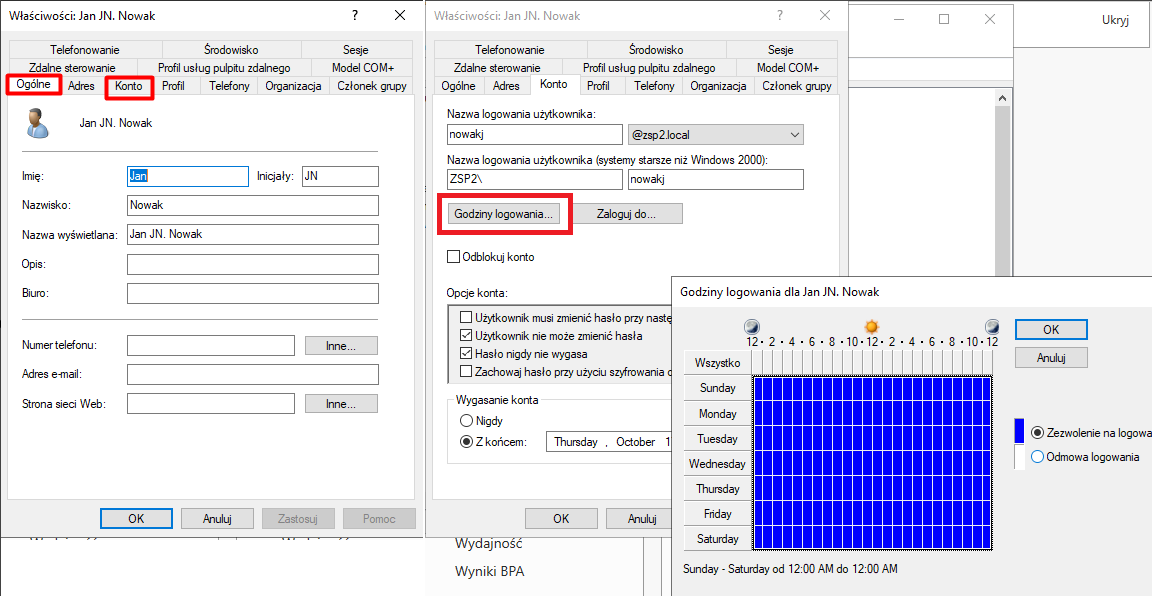Switch to Członek grupy tab in left dialog
Image resolution: width=1152 pixels, height=596 pixels.
tap(371, 86)
